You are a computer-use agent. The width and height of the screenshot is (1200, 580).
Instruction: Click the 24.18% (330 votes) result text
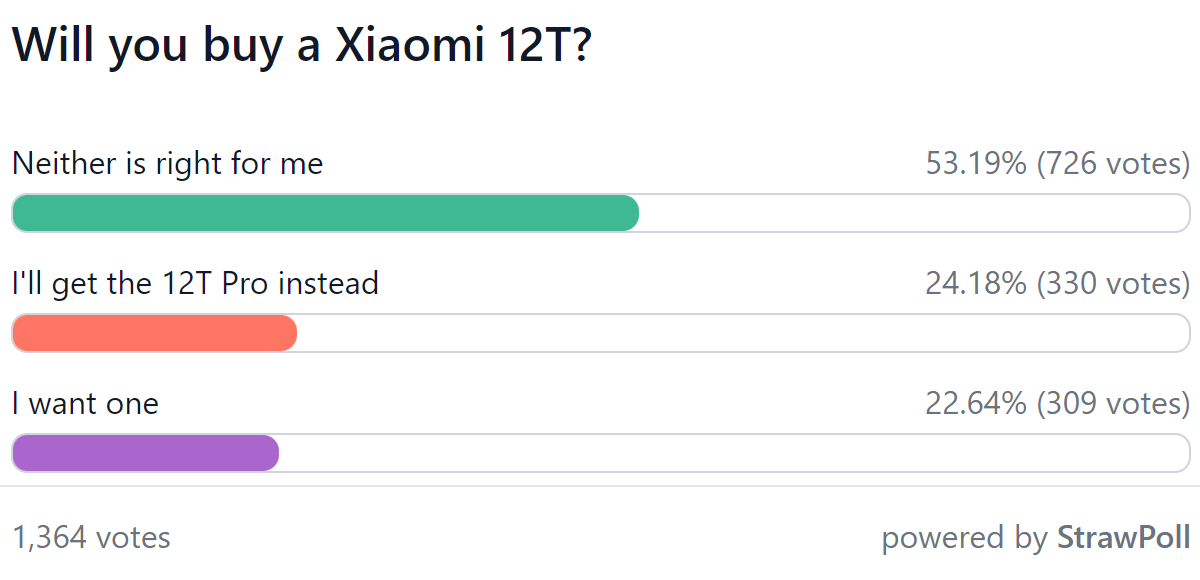click(1058, 283)
